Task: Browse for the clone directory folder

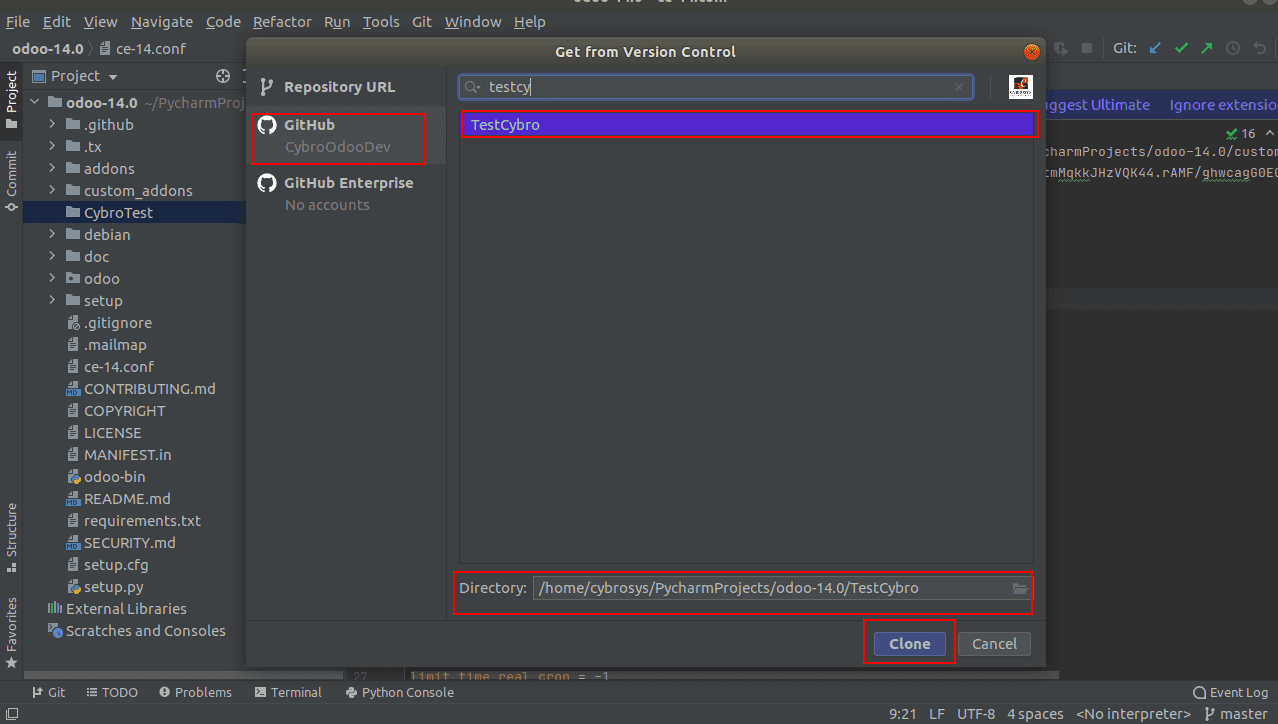Action: 1020,588
